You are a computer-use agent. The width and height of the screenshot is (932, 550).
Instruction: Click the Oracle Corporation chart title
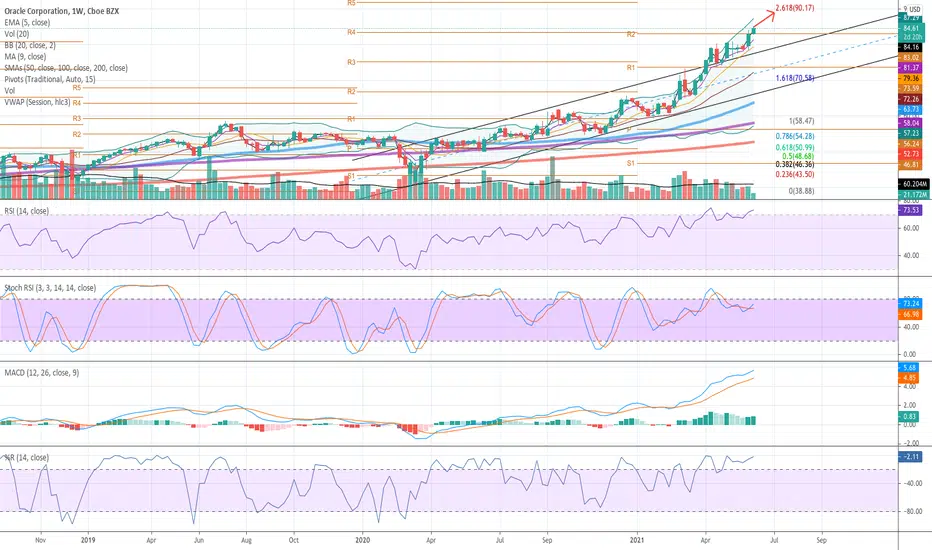coord(62,11)
